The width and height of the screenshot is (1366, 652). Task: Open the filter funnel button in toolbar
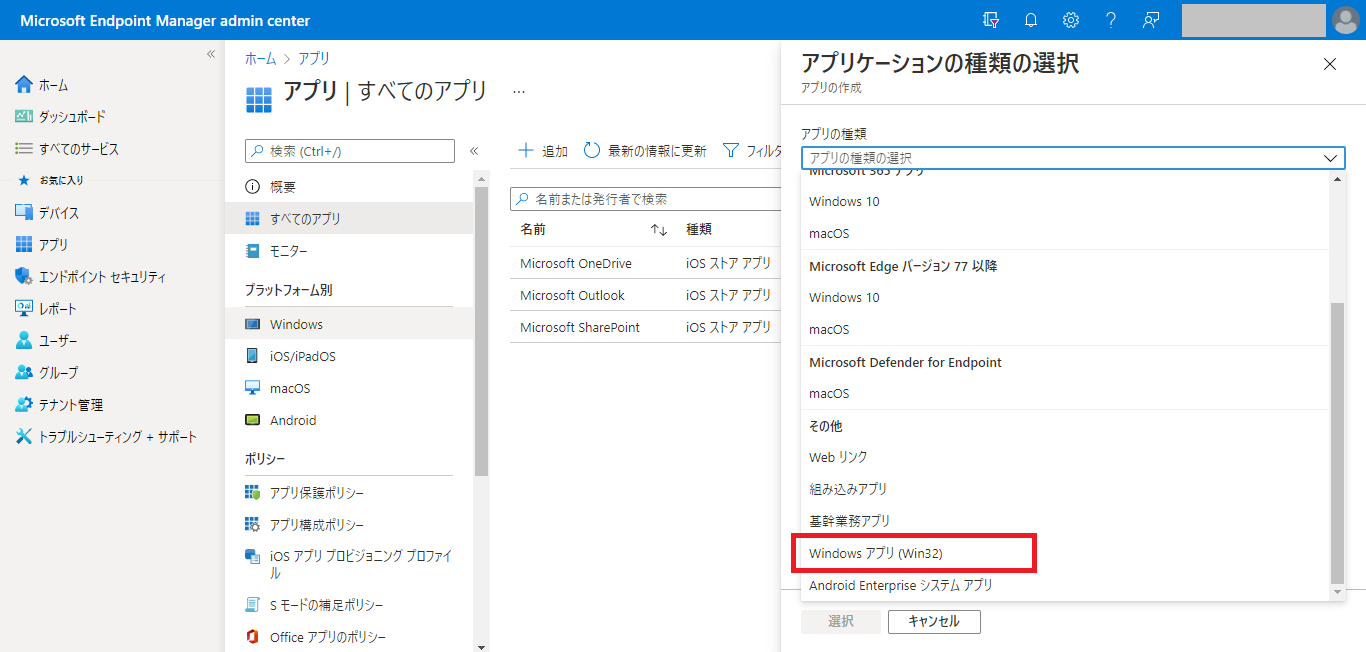click(x=752, y=151)
